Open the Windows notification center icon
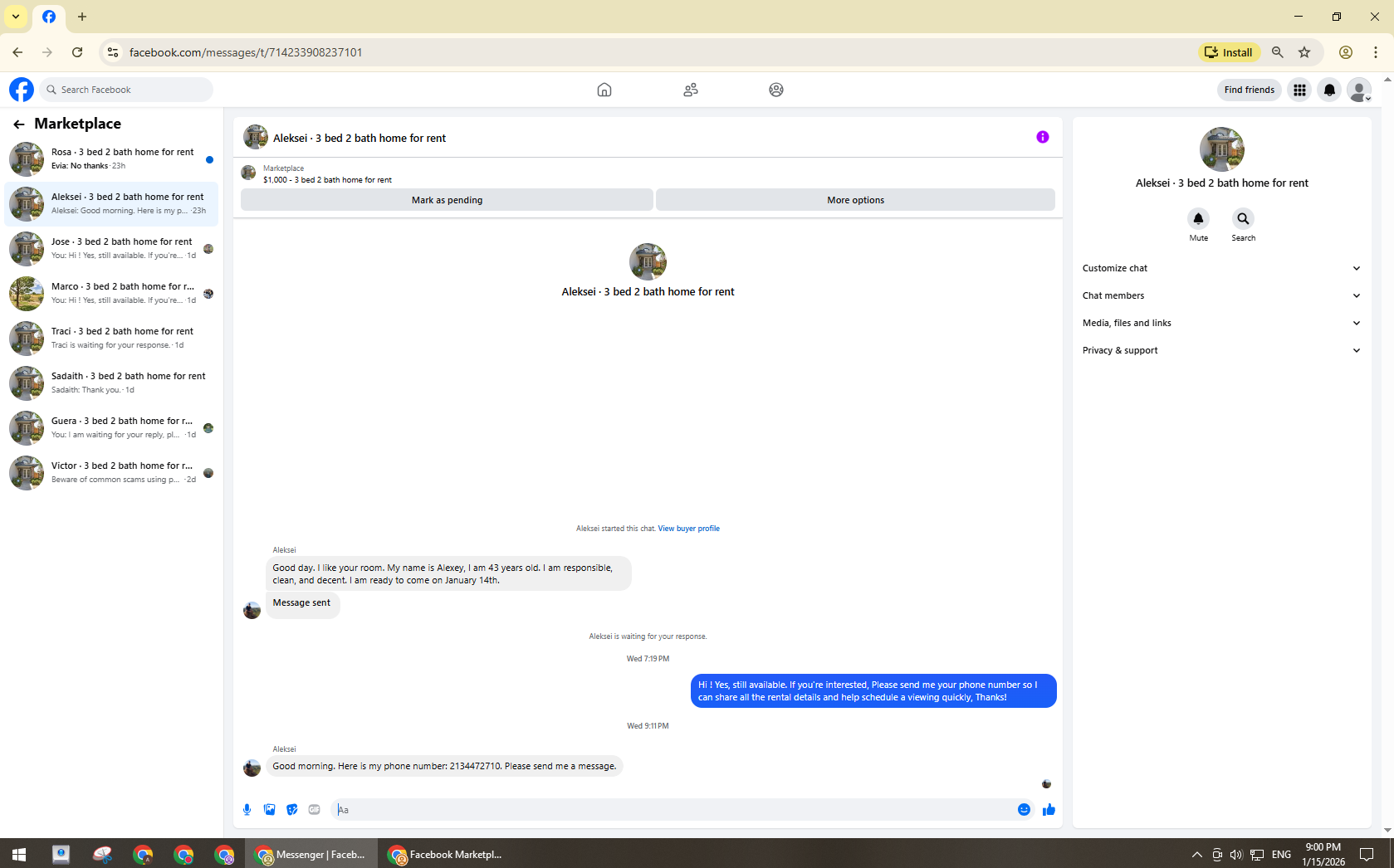 coord(1367,855)
